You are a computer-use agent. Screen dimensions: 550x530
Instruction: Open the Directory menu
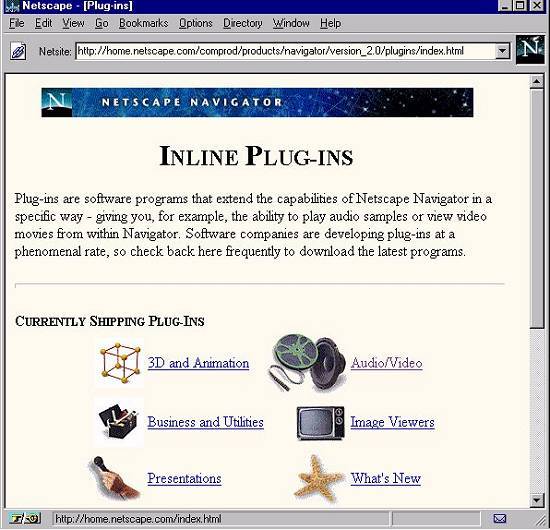(x=243, y=23)
